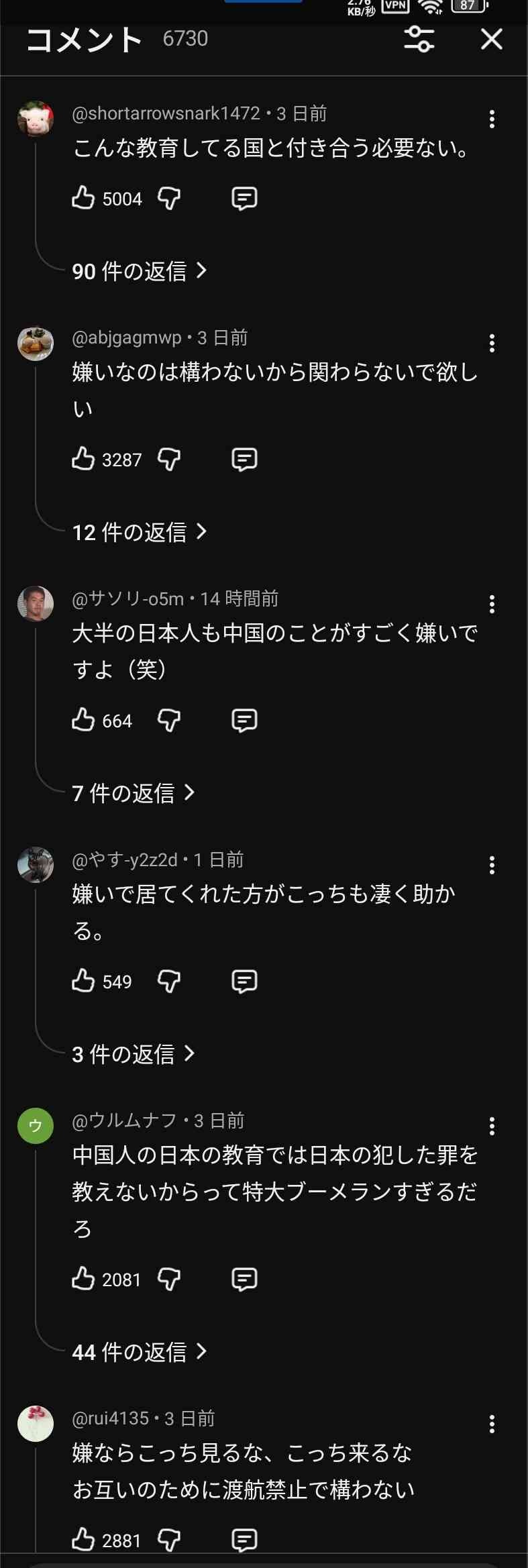Expand the 7 件の返信 replies
Viewport: 528px width, 1568px height.
pos(133,793)
